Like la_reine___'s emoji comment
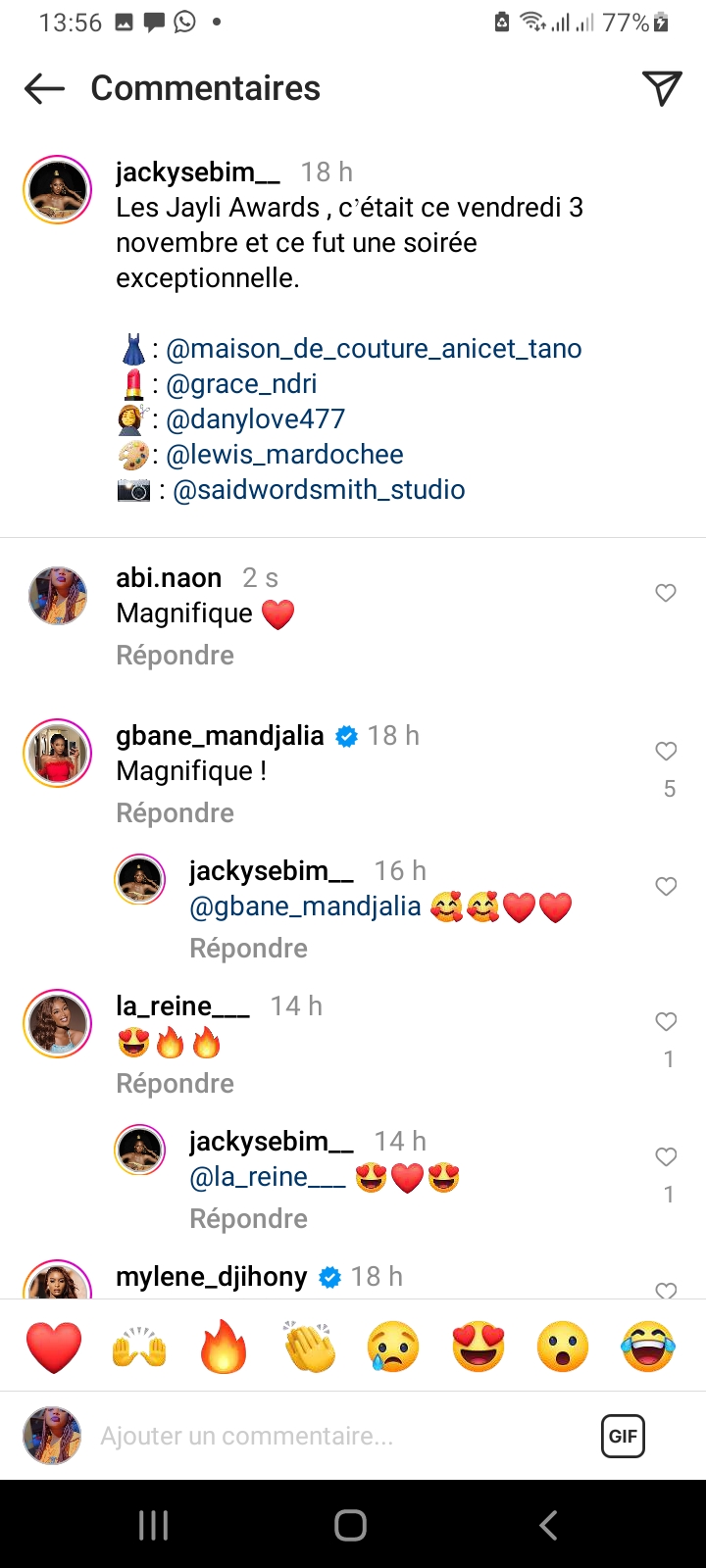The height and width of the screenshot is (1568, 706). pos(666,1022)
